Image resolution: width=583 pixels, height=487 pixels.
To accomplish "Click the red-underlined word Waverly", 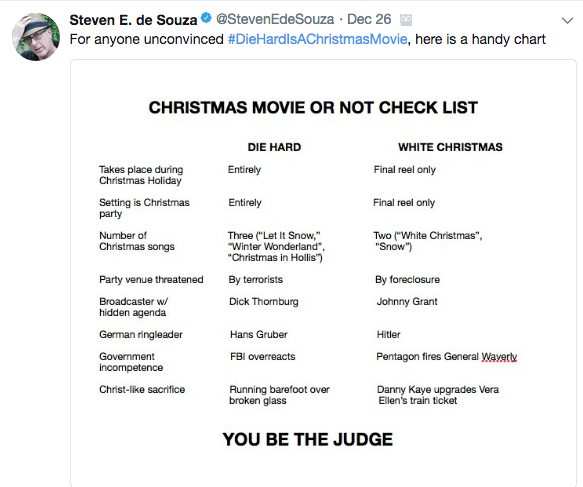I will tap(499, 357).
